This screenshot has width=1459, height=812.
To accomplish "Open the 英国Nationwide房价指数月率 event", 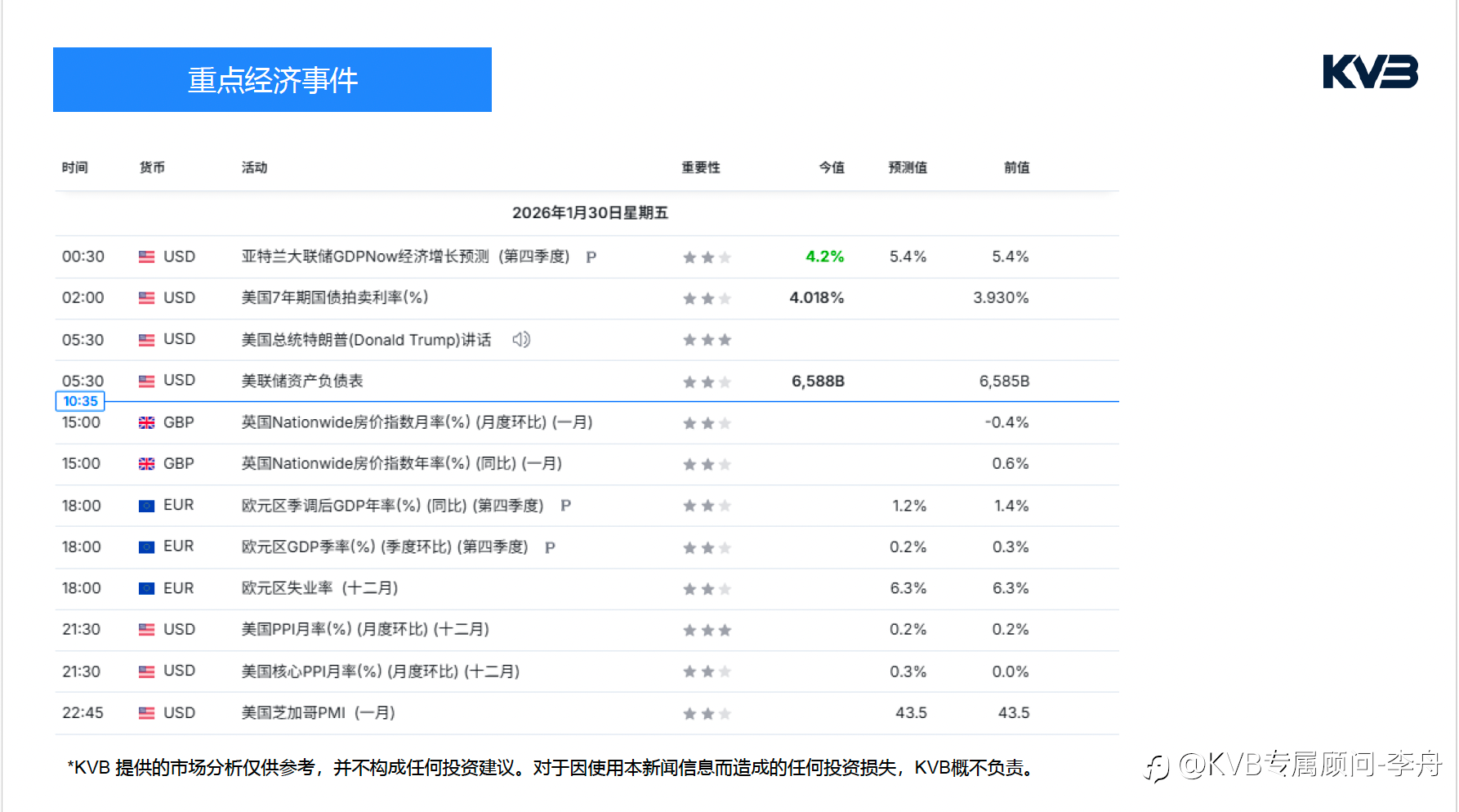I will [x=417, y=422].
